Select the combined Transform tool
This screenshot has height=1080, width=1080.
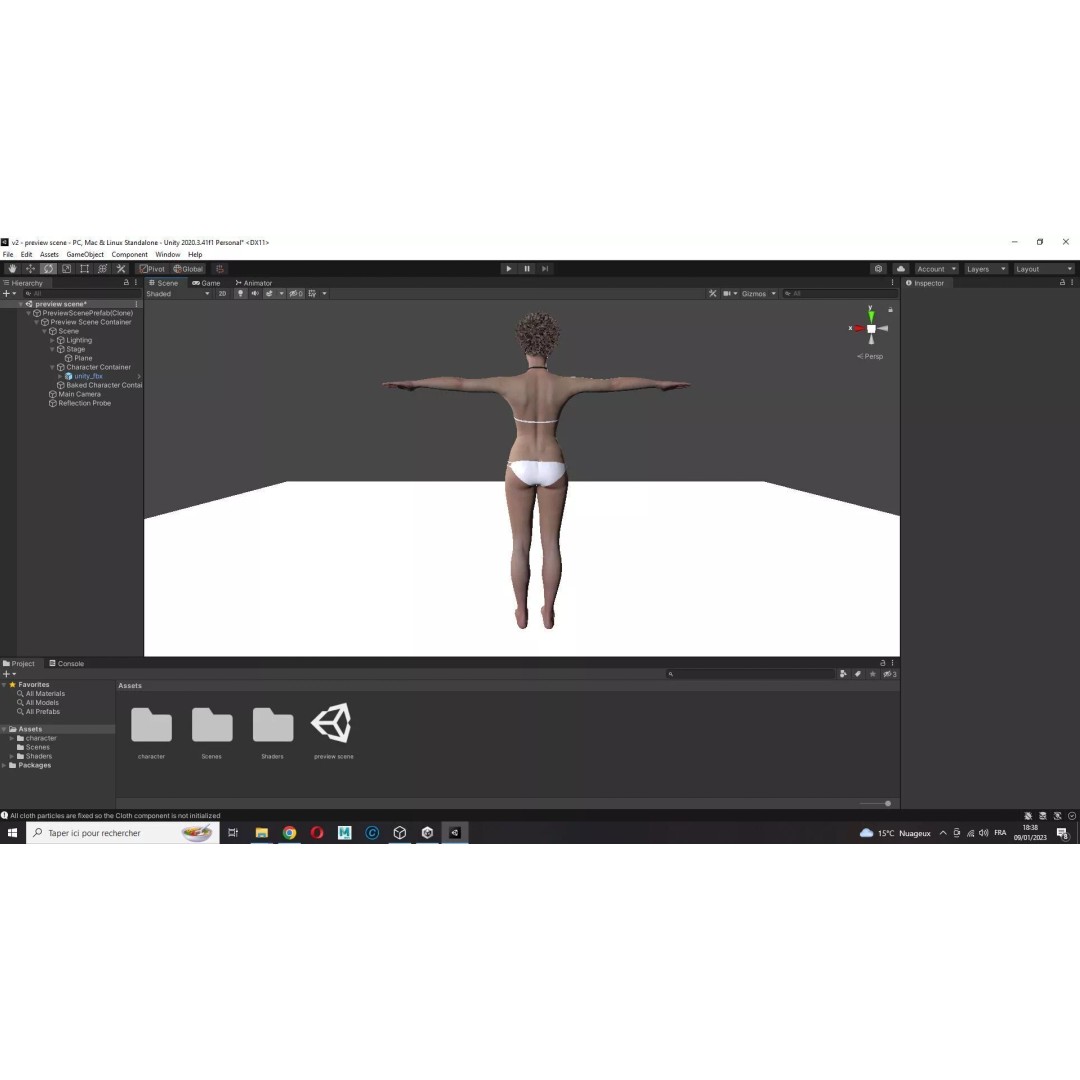(103, 269)
